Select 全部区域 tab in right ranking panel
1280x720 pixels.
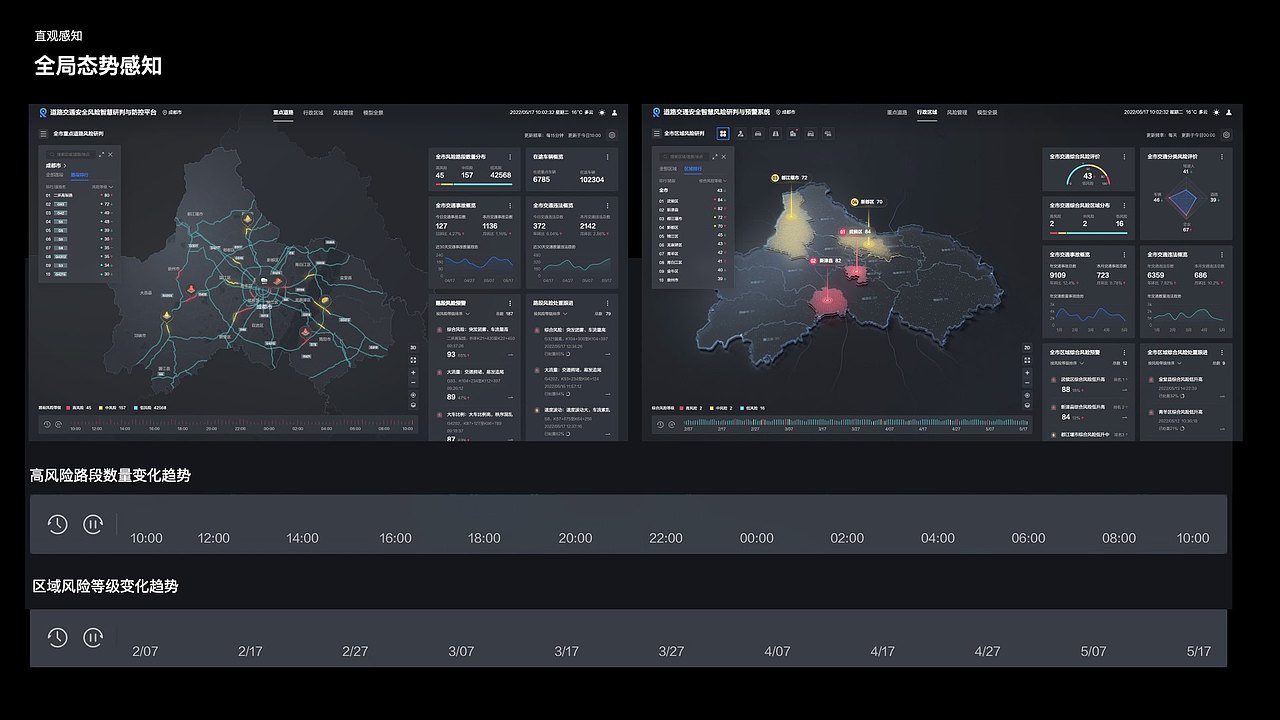tap(668, 169)
